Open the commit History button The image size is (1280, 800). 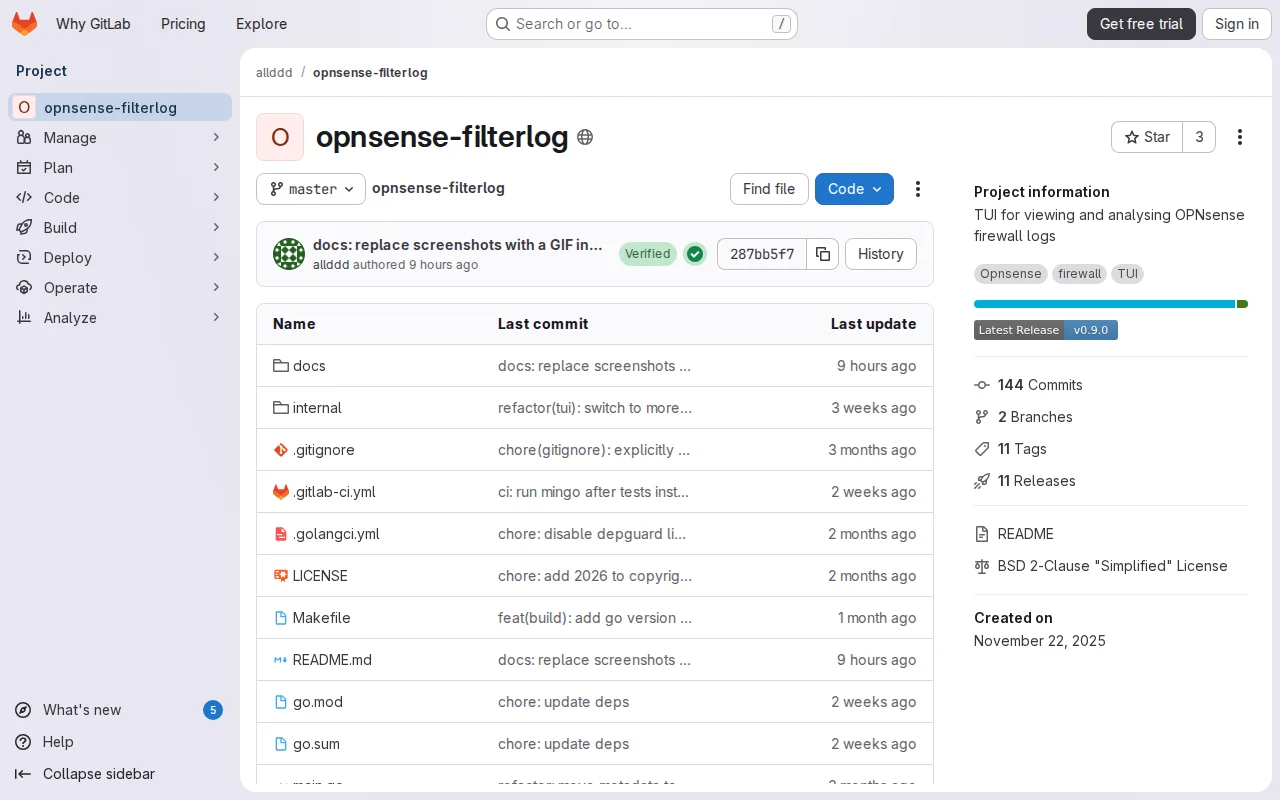pos(880,254)
